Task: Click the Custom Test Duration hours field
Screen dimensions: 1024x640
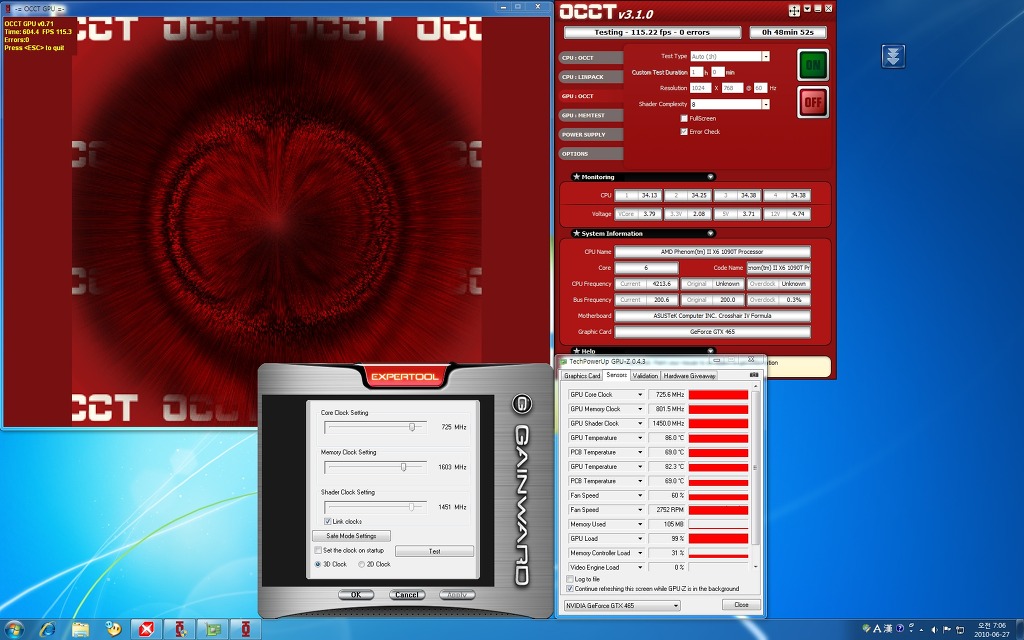Action: [696, 72]
